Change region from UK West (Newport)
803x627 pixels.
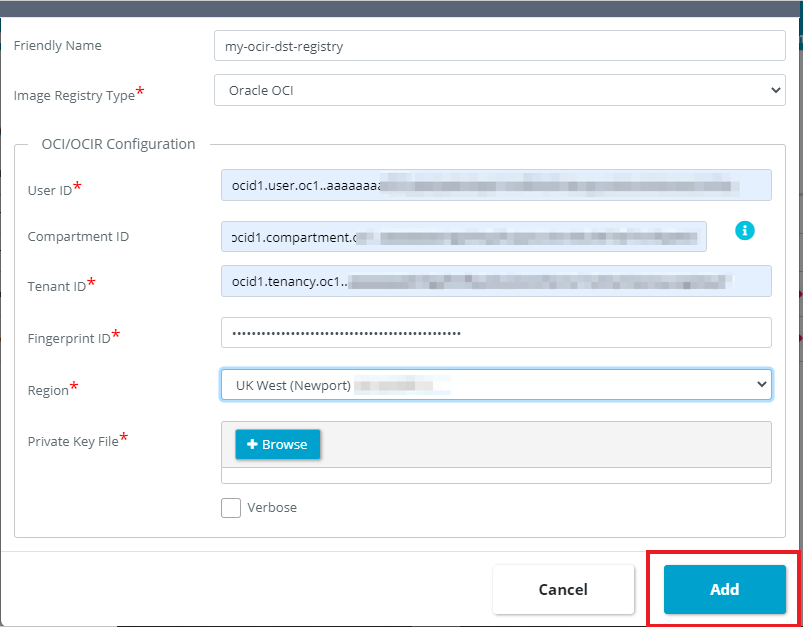(497, 384)
